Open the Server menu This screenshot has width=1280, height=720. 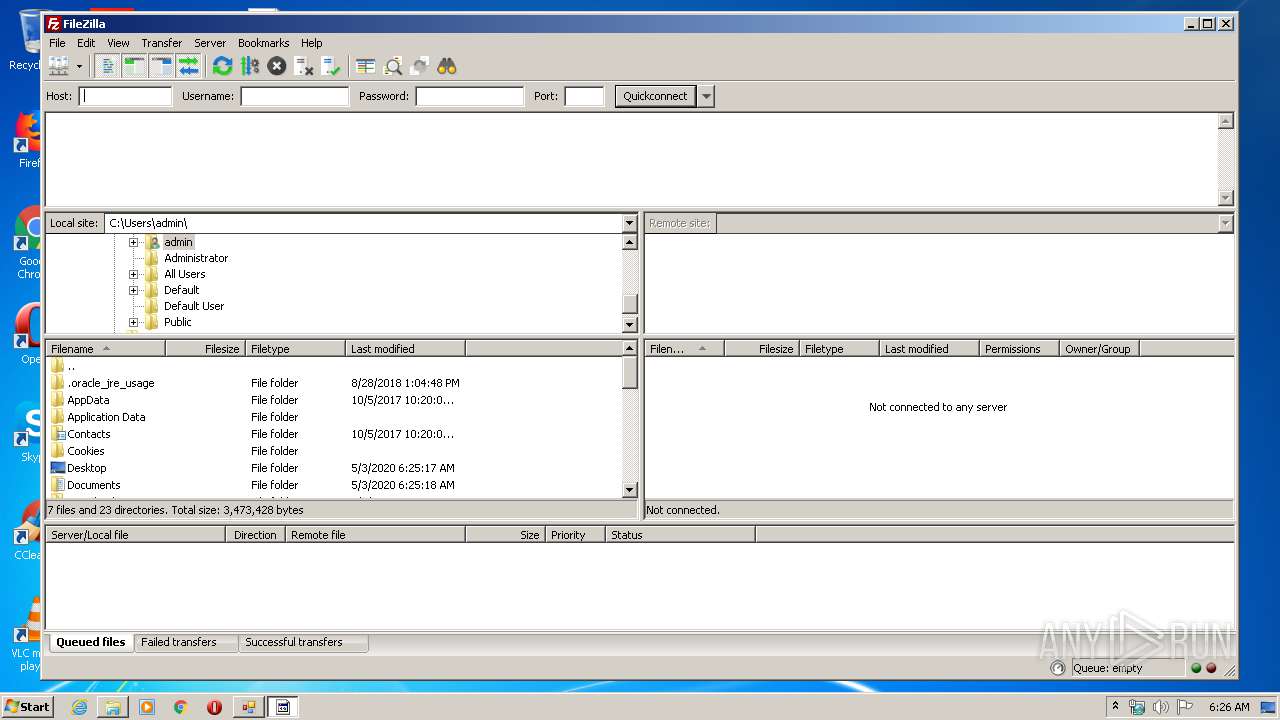[x=210, y=43]
